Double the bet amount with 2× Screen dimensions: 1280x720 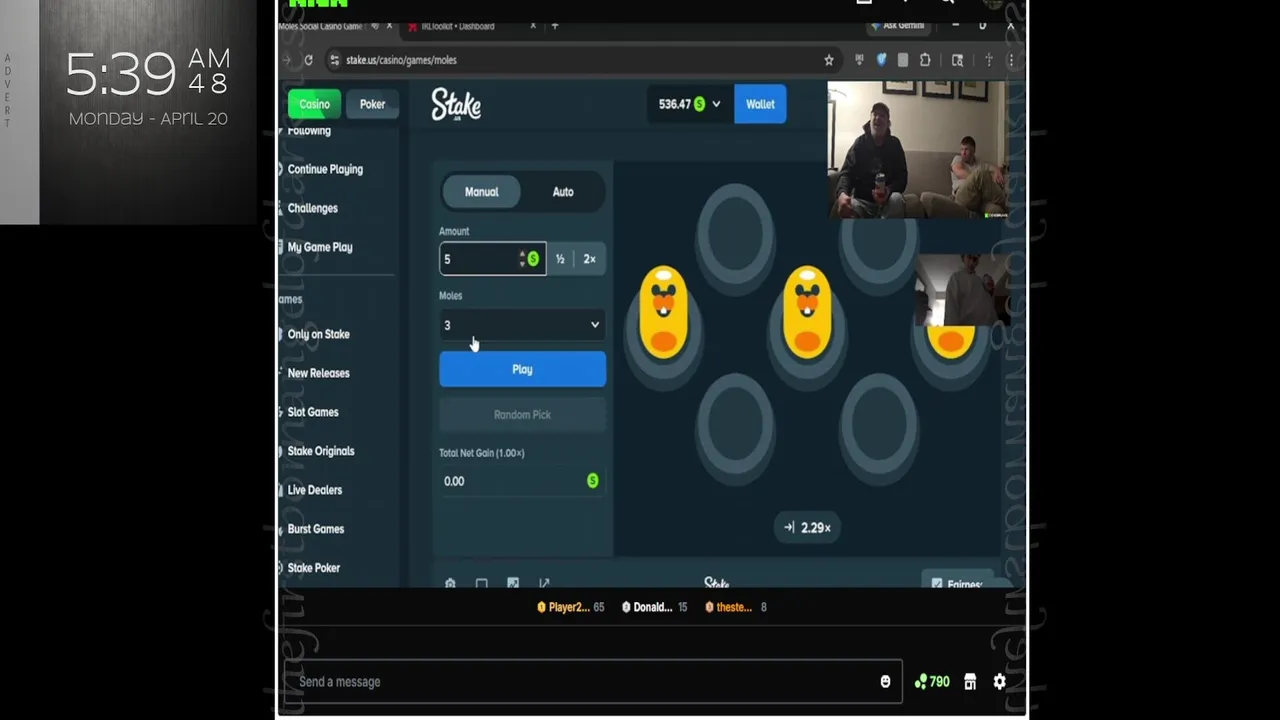click(x=590, y=259)
